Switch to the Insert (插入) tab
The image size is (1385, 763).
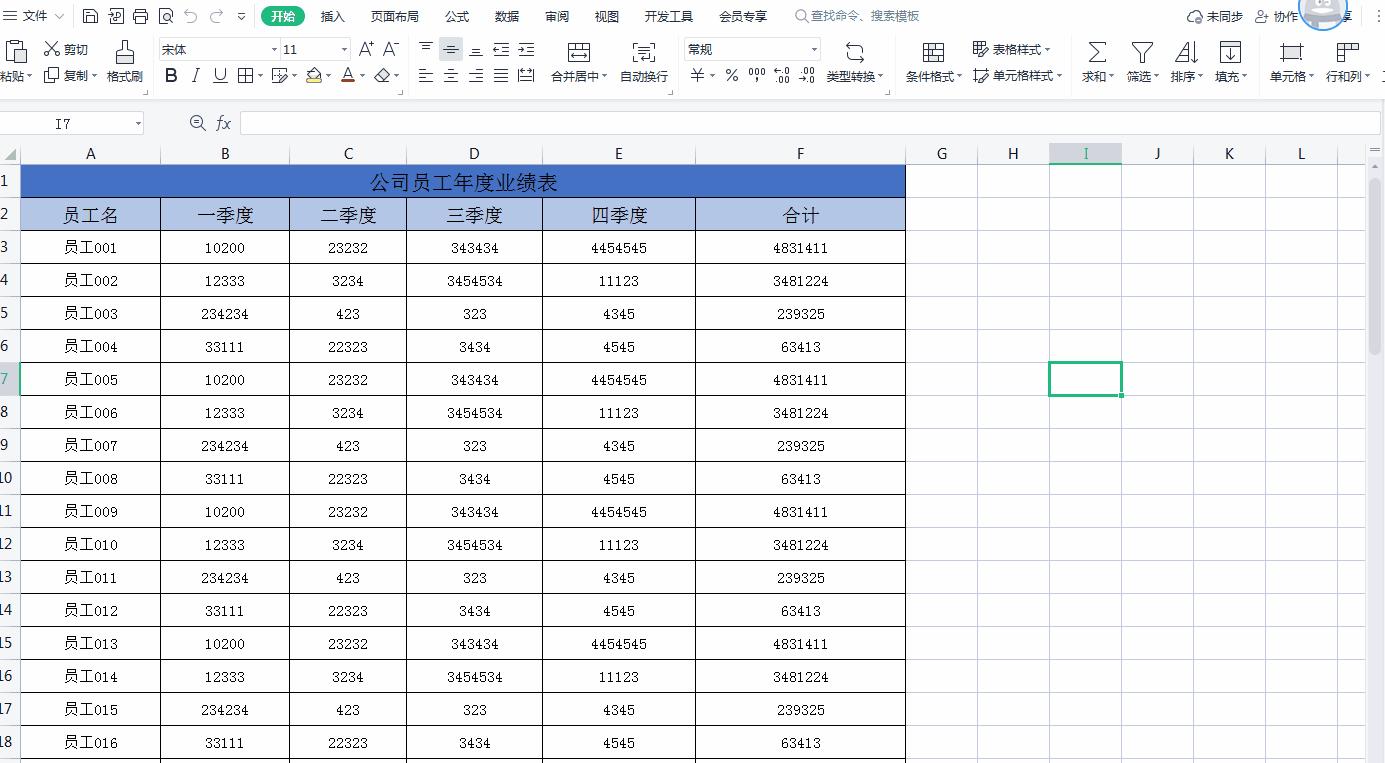[x=333, y=16]
